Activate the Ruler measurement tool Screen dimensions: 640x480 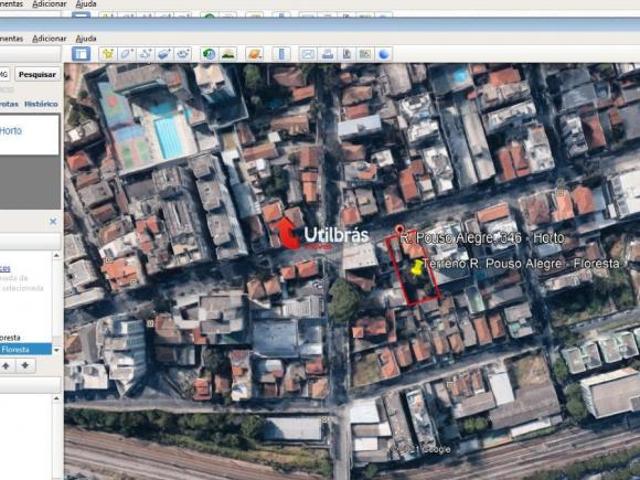click(282, 53)
